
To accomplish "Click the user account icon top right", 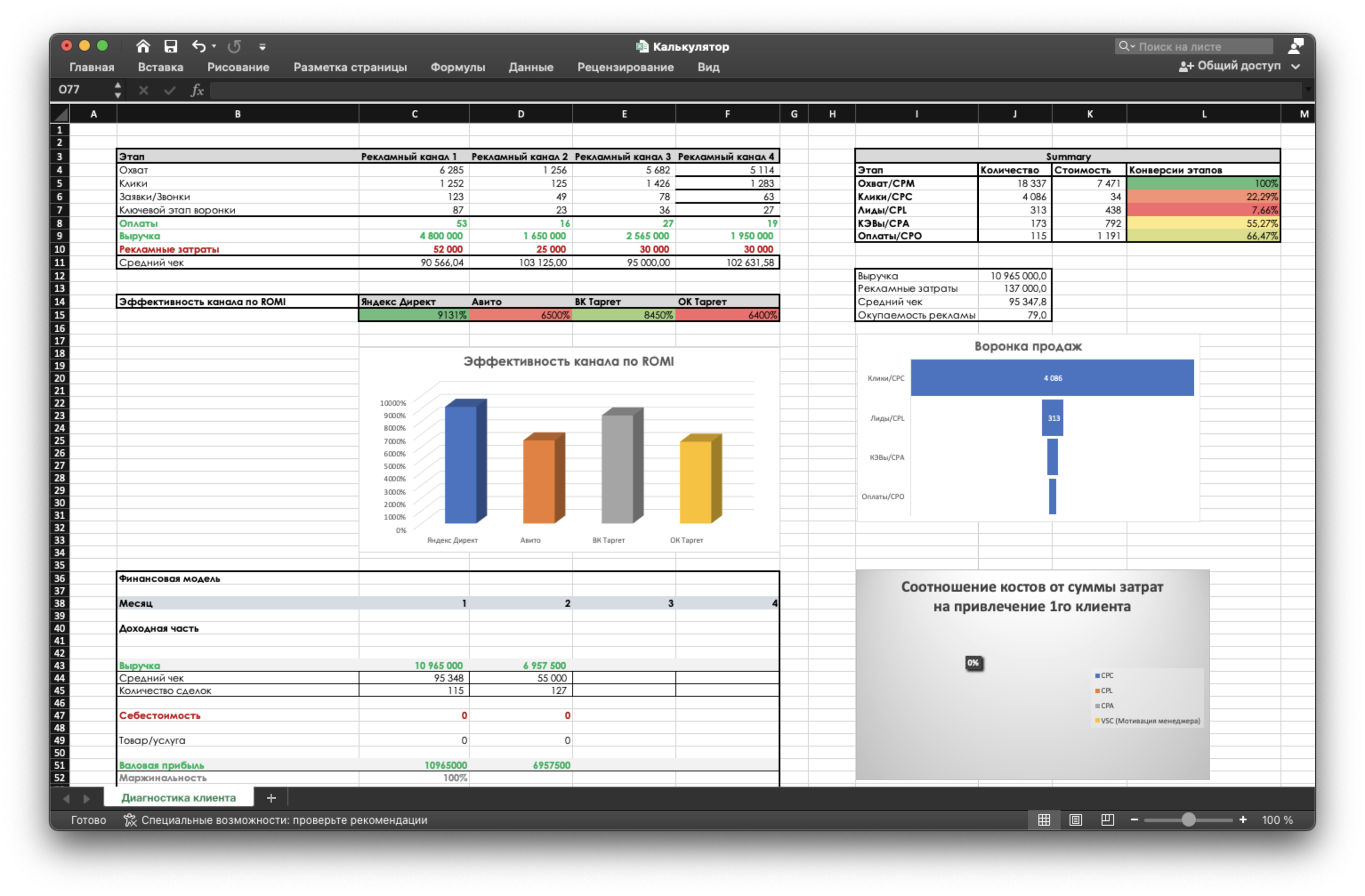I will click(1295, 46).
